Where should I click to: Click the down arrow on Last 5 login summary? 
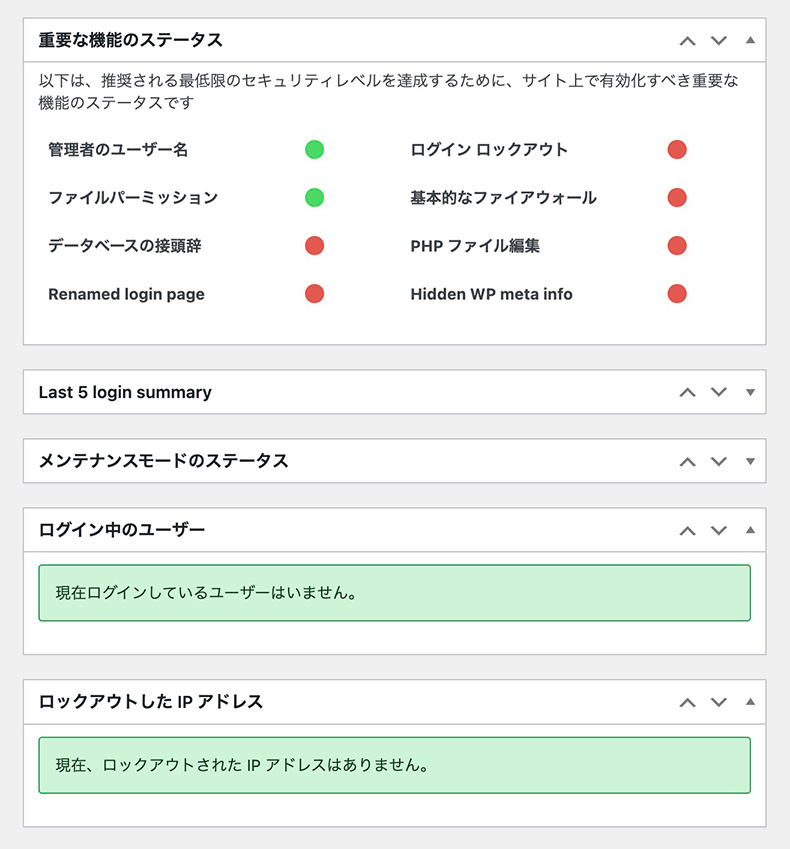[x=718, y=392]
